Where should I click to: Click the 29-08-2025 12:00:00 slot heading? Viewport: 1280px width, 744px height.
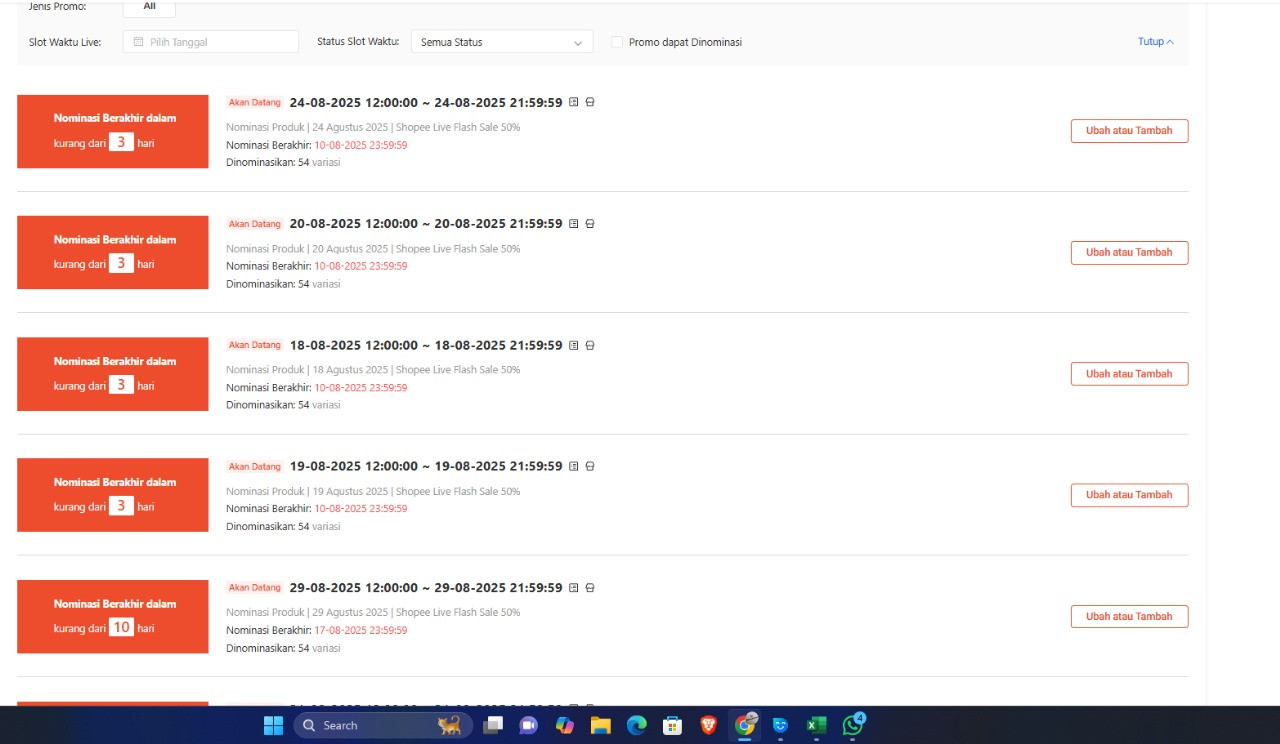click(426, 588)
